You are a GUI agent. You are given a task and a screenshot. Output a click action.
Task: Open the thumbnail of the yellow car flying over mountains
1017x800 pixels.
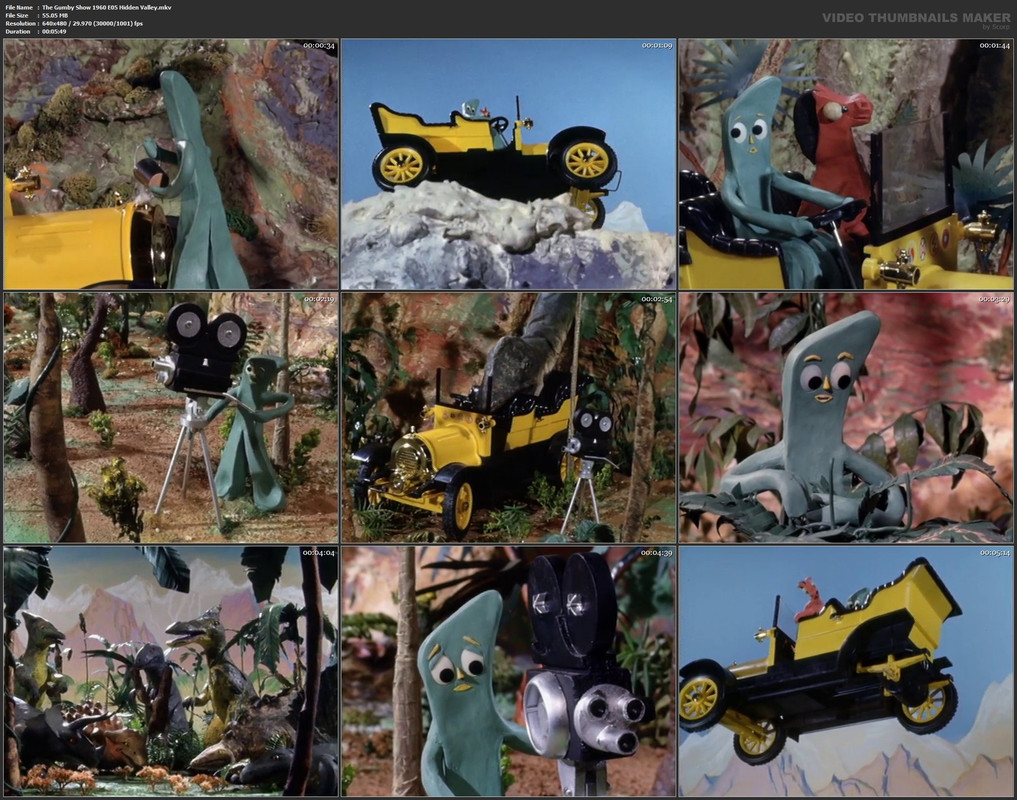tap(846, 671)
